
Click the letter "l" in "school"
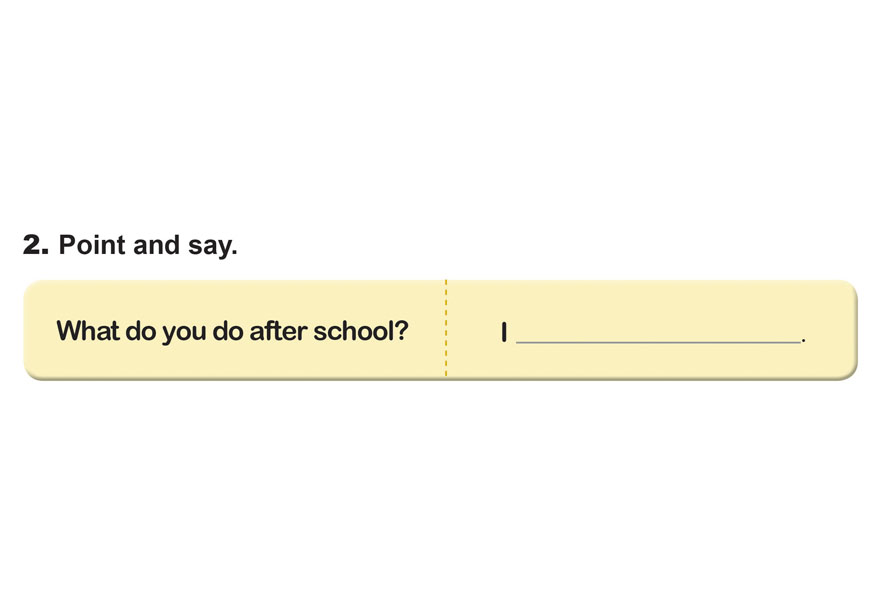391,331
